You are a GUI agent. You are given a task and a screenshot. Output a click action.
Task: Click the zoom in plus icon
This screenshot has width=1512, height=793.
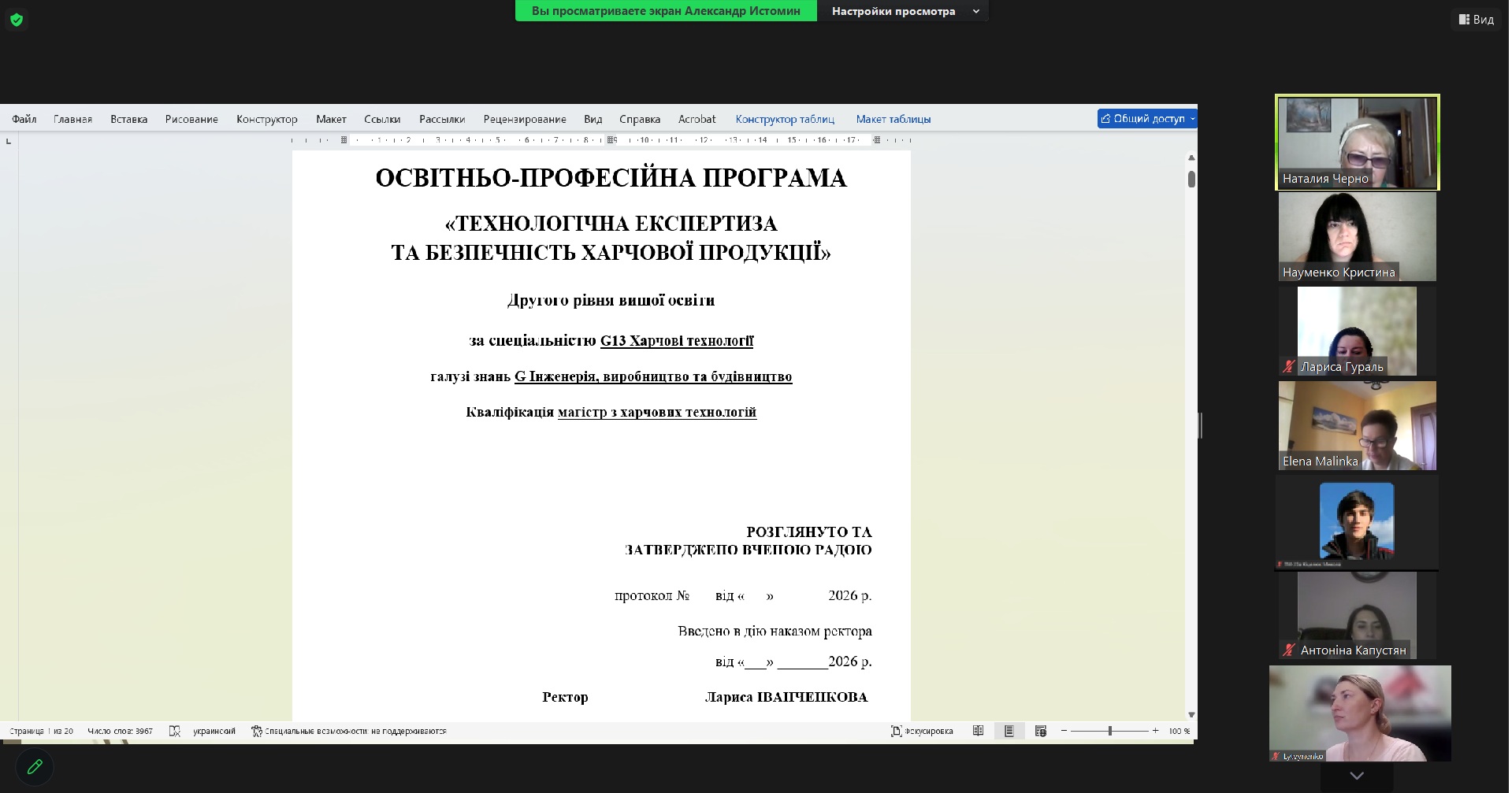click(1155, 731)
